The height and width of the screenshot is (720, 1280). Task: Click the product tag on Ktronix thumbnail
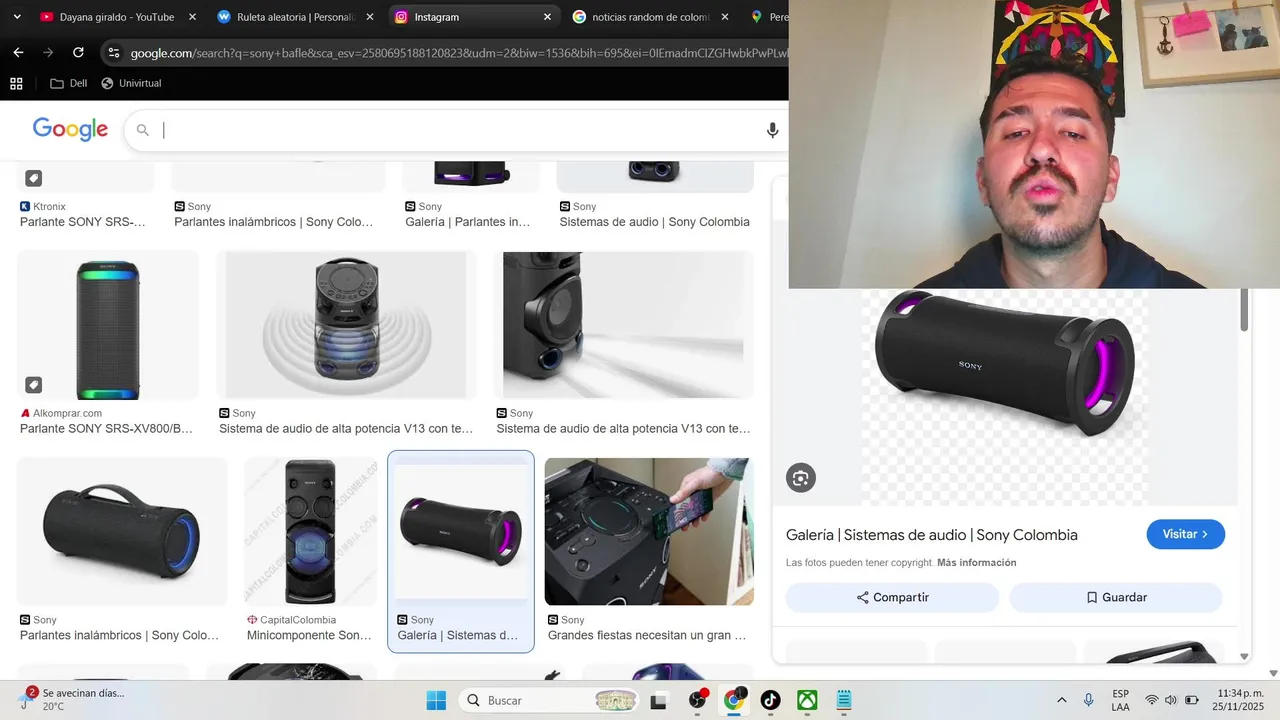(x=33, y=178)
